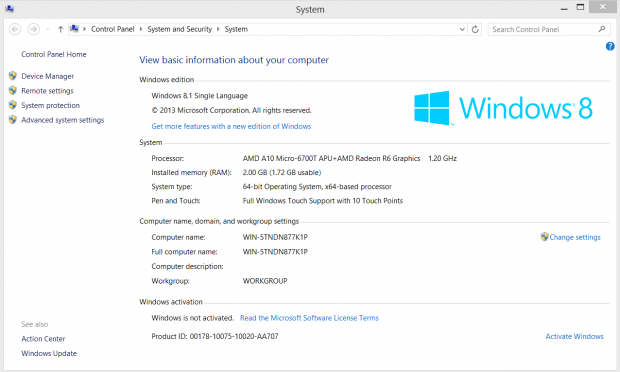Click 'Full Windows Touch Support with 10 Touch Points'
The image size is (620, 372).
(323, 201)
